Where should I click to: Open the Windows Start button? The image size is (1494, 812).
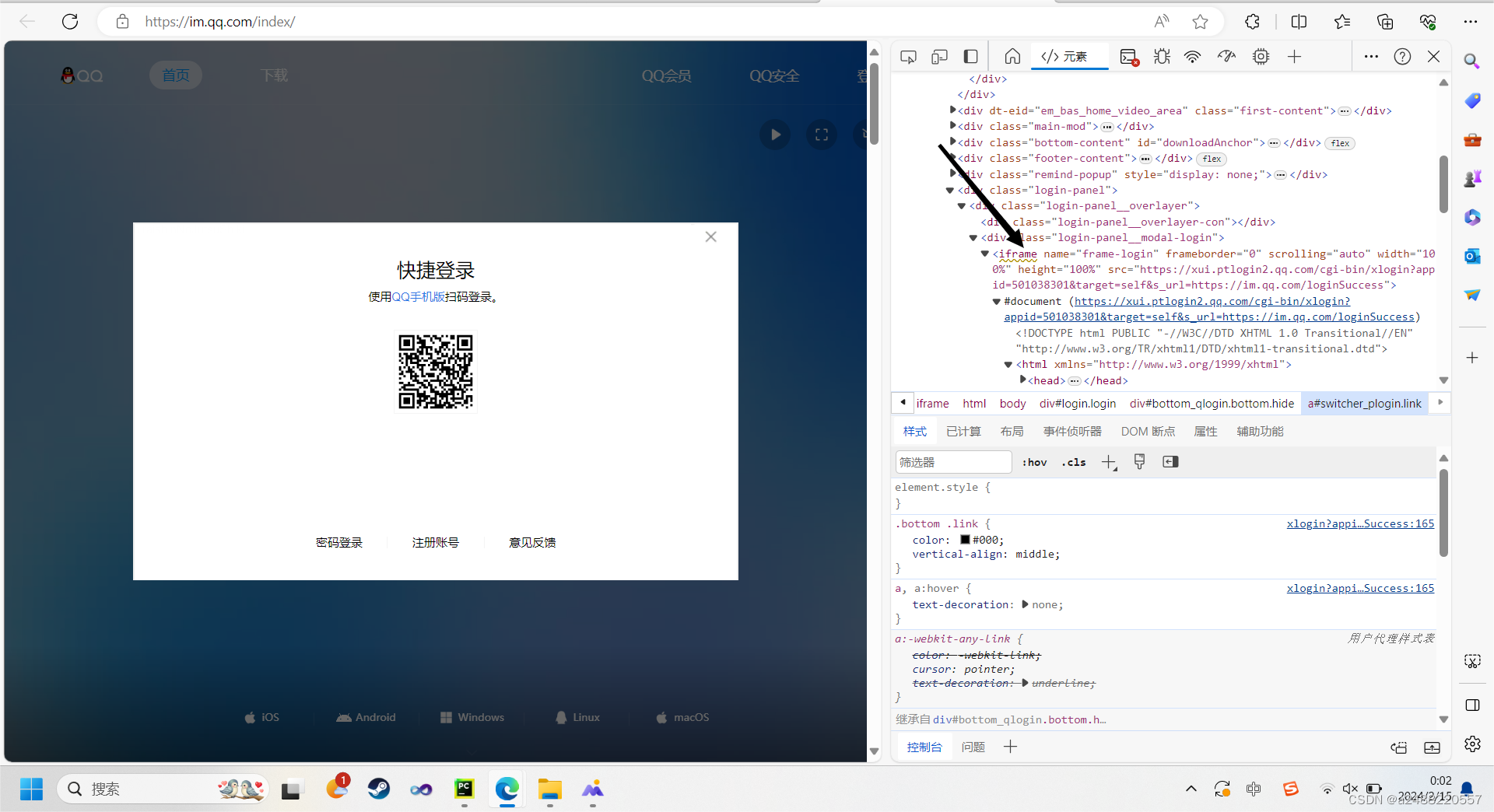click(x=31, y=789)
